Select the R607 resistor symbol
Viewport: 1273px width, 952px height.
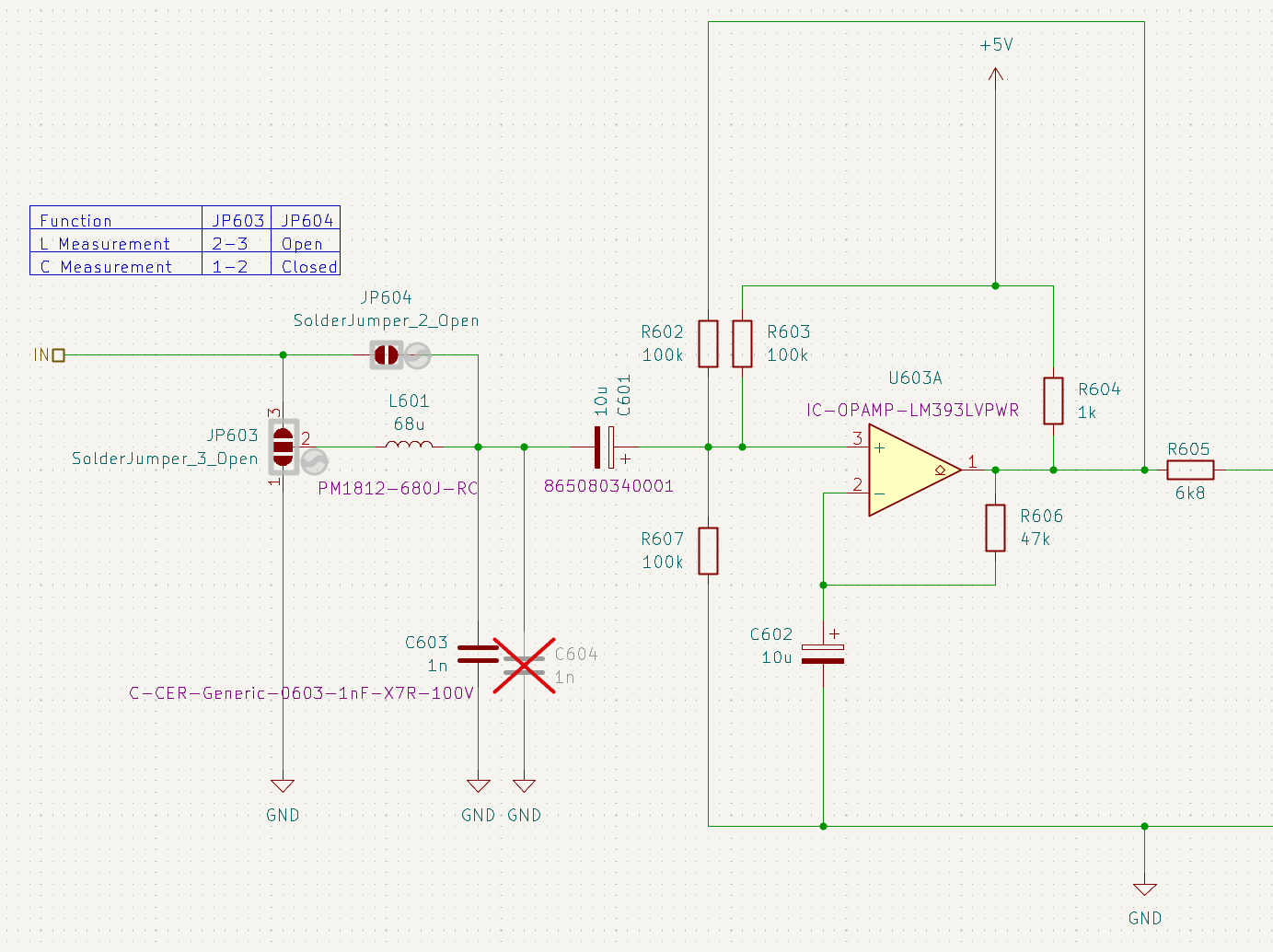708,551
